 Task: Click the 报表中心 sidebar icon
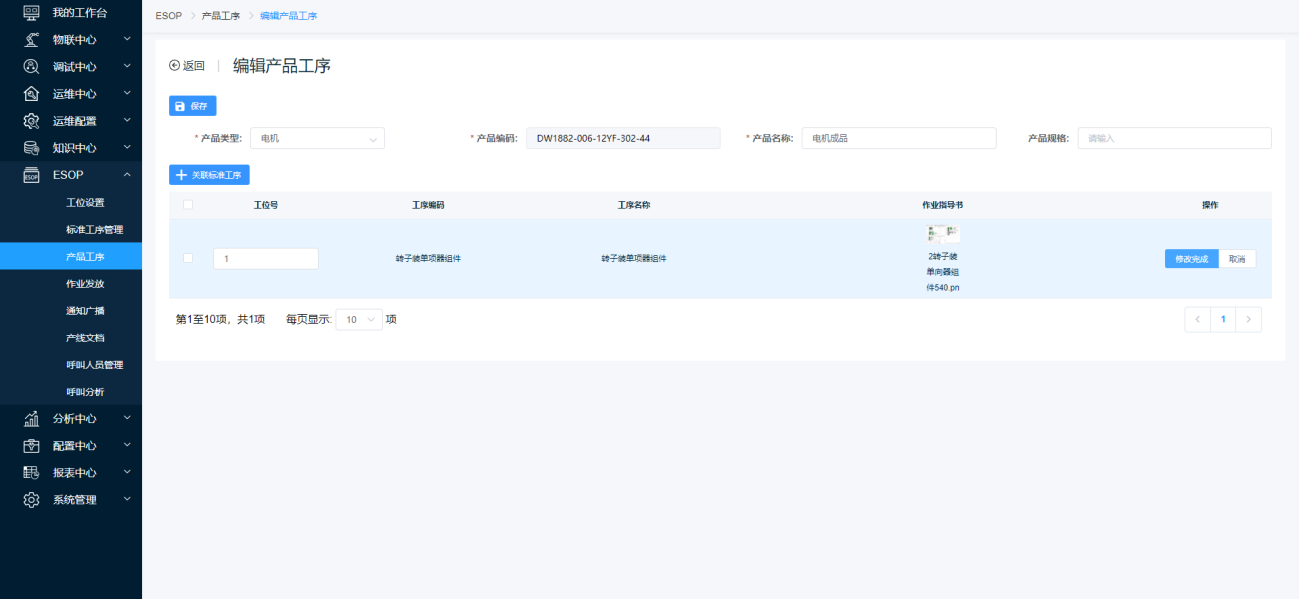click(x=31, y=472)
